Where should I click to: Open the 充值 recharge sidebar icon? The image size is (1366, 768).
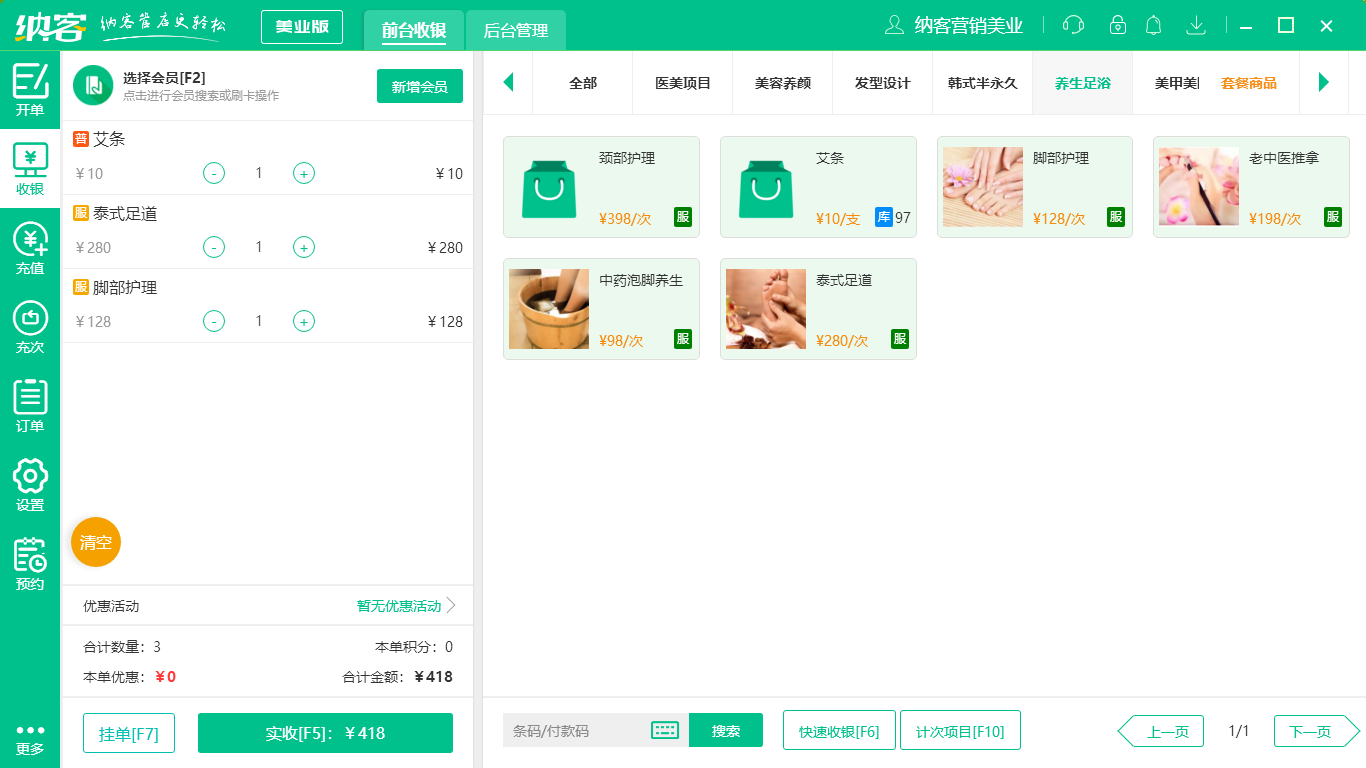click(30, 248)
